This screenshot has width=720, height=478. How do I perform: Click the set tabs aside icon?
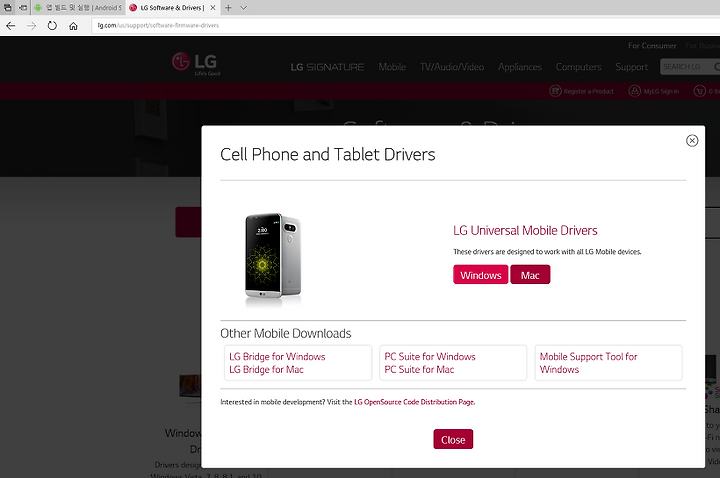23,8
